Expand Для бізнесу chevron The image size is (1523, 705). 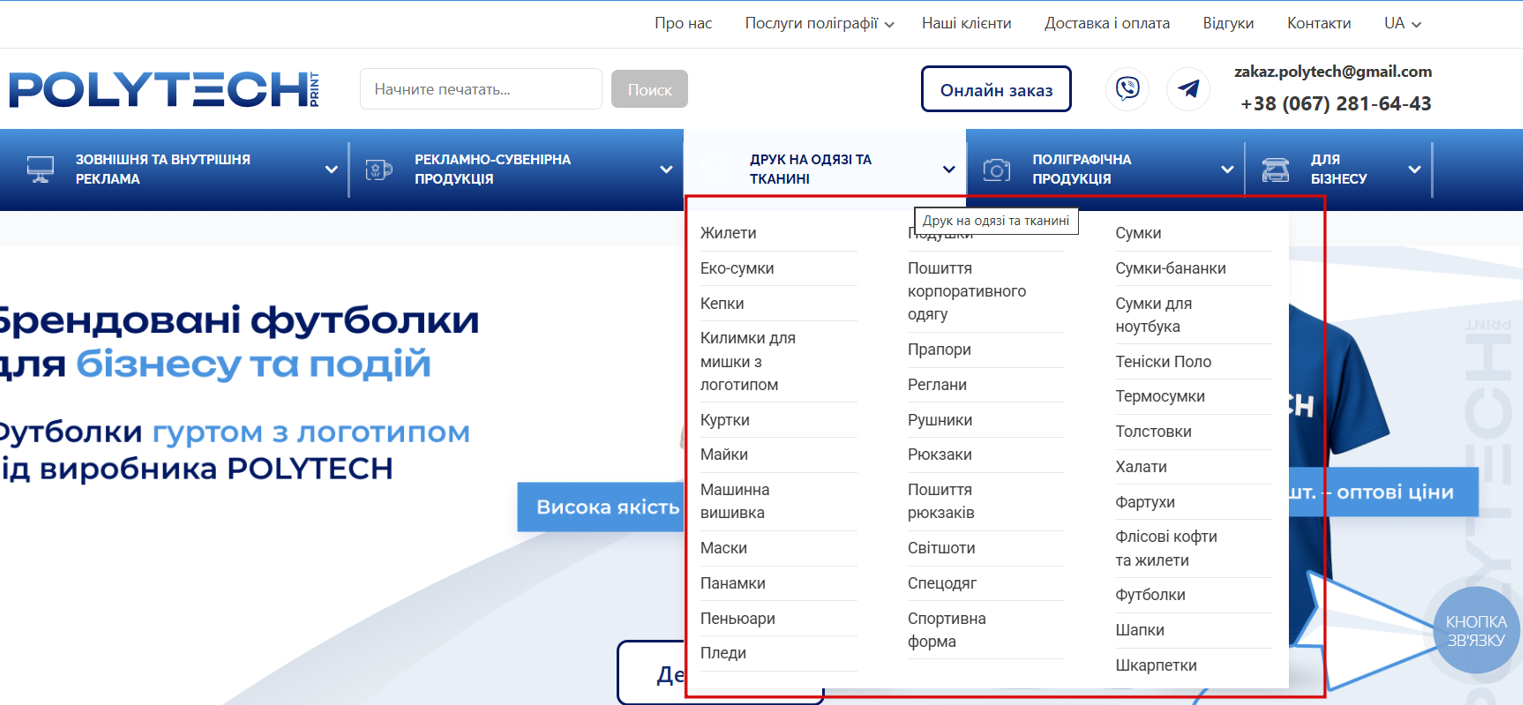tap(1414, 170)
